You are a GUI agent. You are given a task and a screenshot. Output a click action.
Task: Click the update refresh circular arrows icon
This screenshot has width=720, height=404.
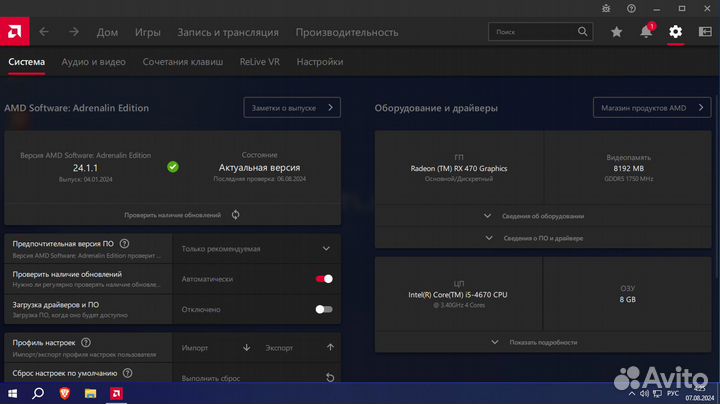pos(235,214)
